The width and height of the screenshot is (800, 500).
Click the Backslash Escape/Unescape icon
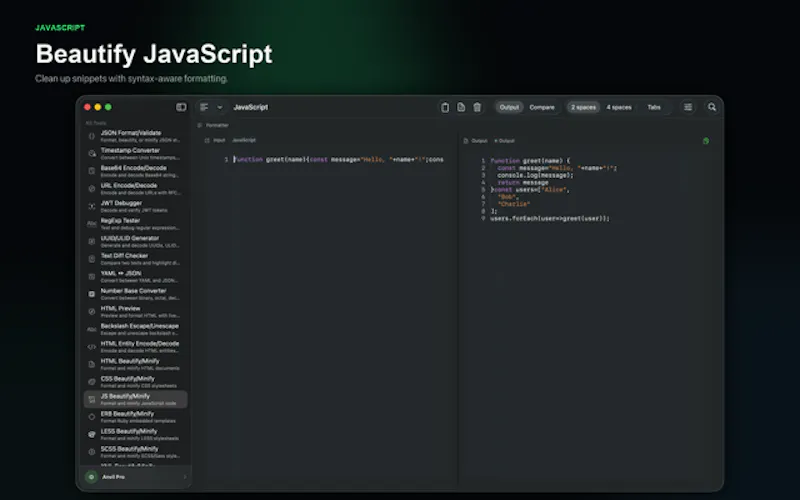coord(92,329)
